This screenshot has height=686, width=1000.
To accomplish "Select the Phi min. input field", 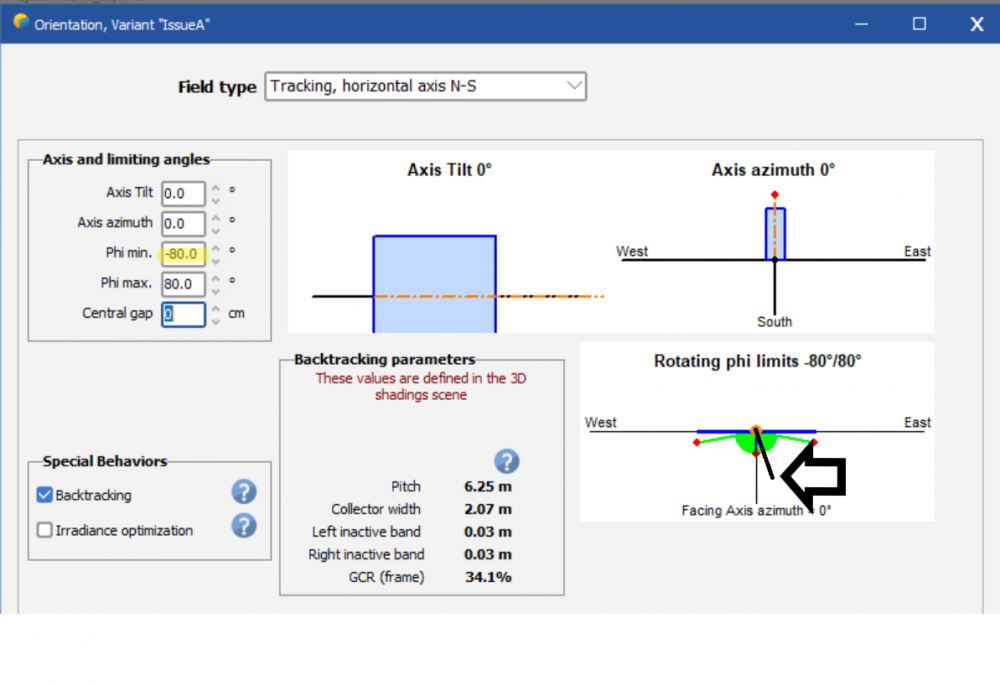I will tap(183, 254).
